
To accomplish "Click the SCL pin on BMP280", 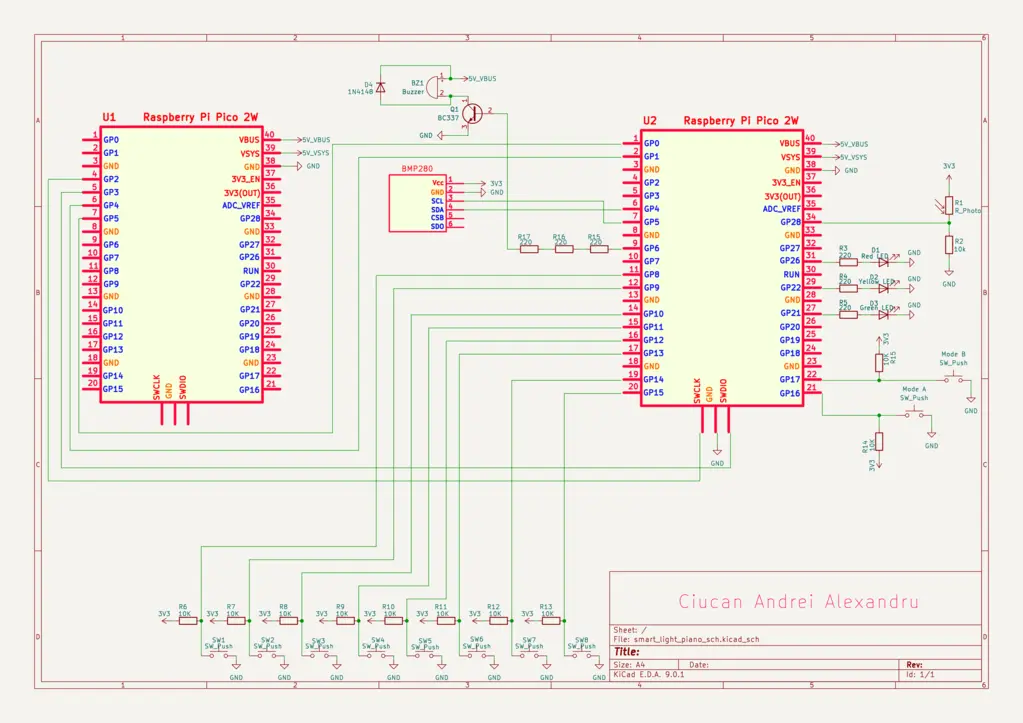I will click(x=437, y=201).
